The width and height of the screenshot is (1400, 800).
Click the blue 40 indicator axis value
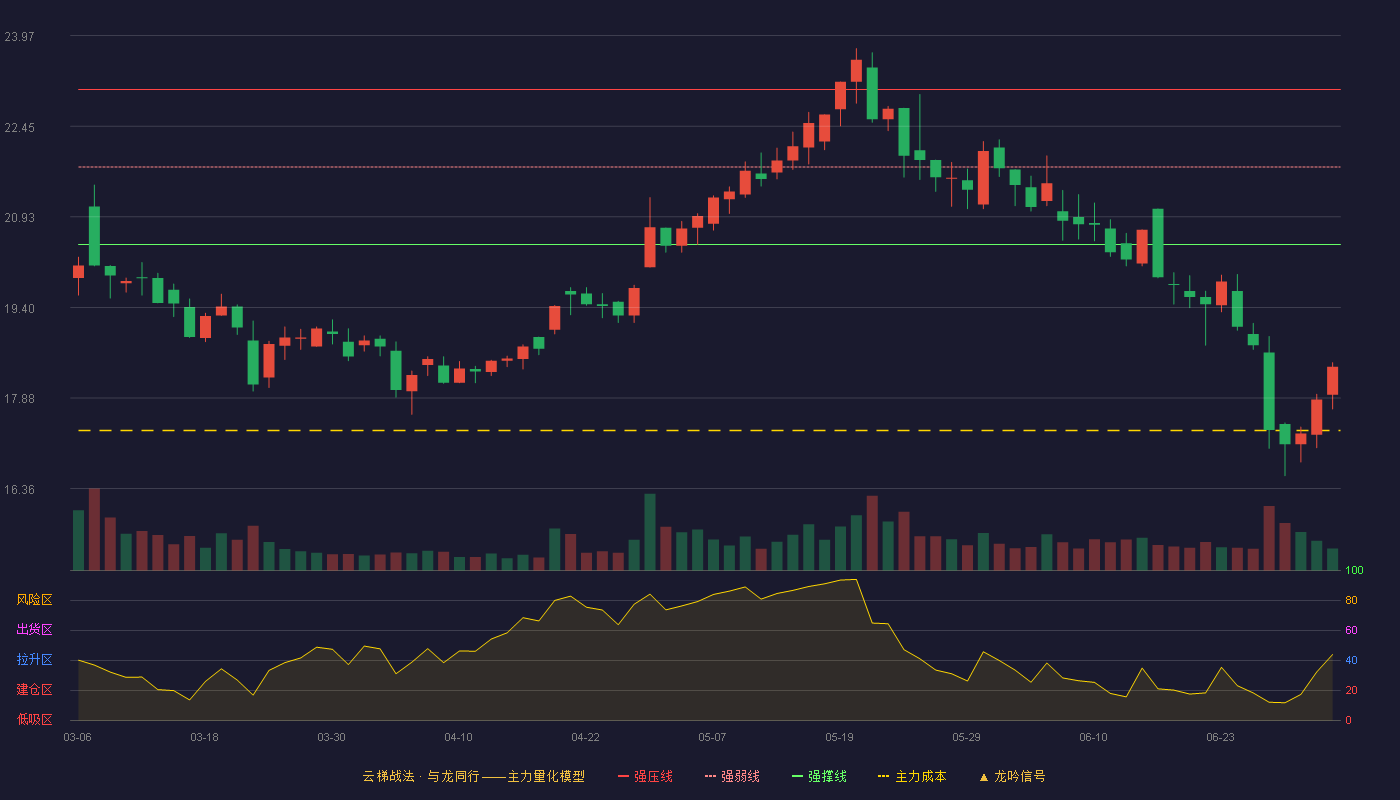coord(1351,661)
